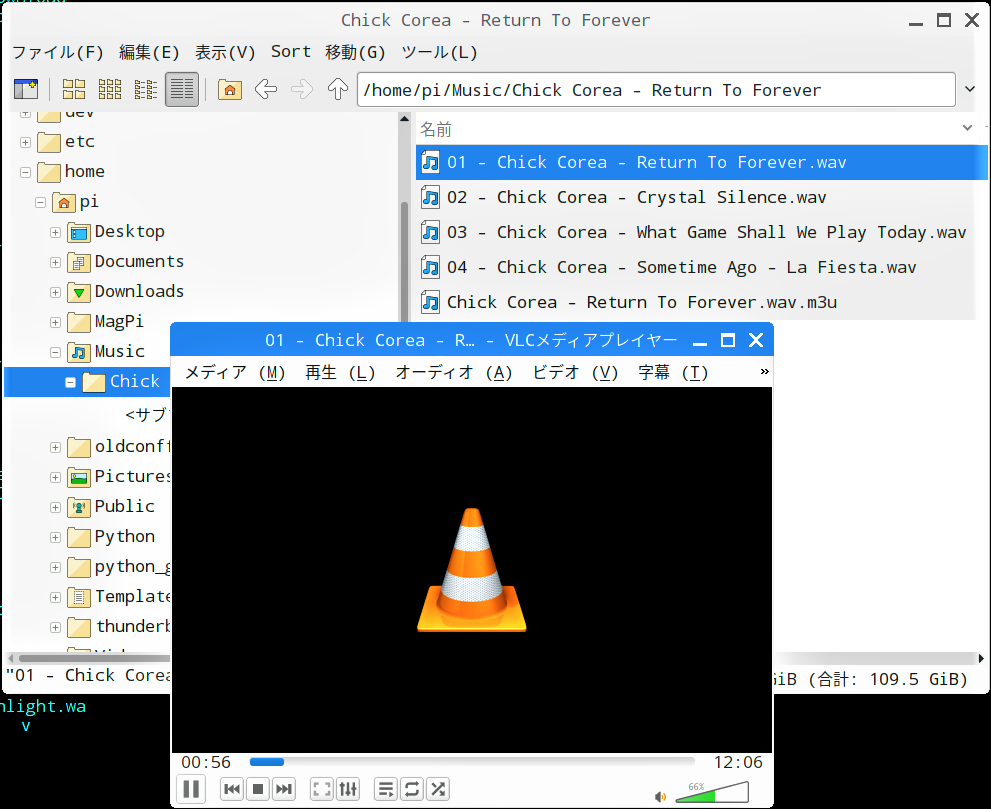Seek in VLC progress bar

tap(472, 762)
